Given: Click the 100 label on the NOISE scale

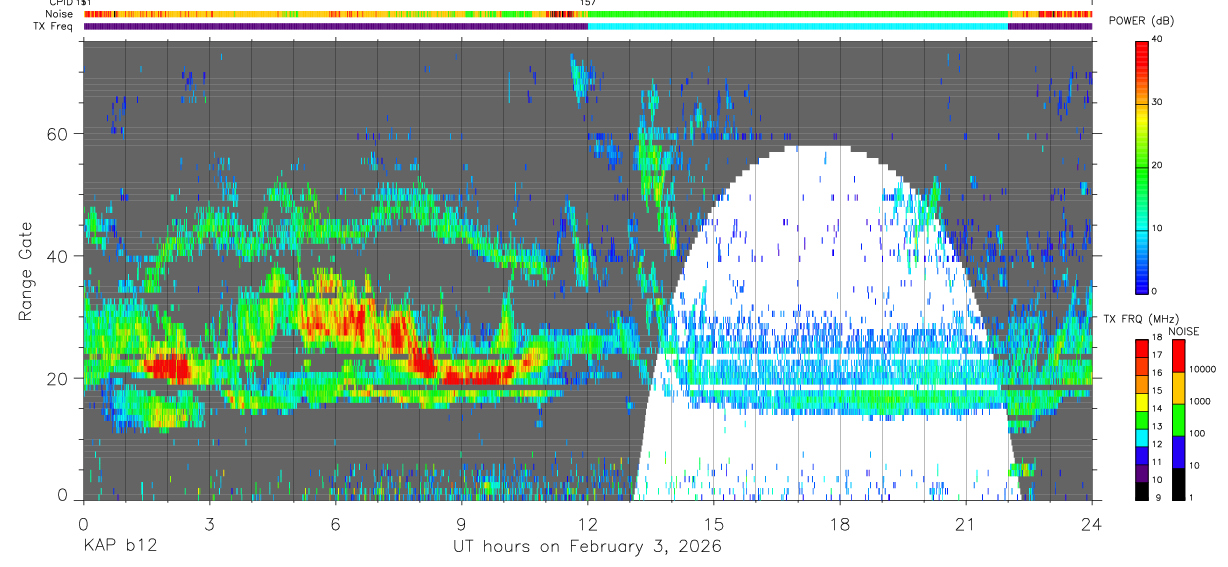Looking at the screenshot, I should pos(1196,433).
